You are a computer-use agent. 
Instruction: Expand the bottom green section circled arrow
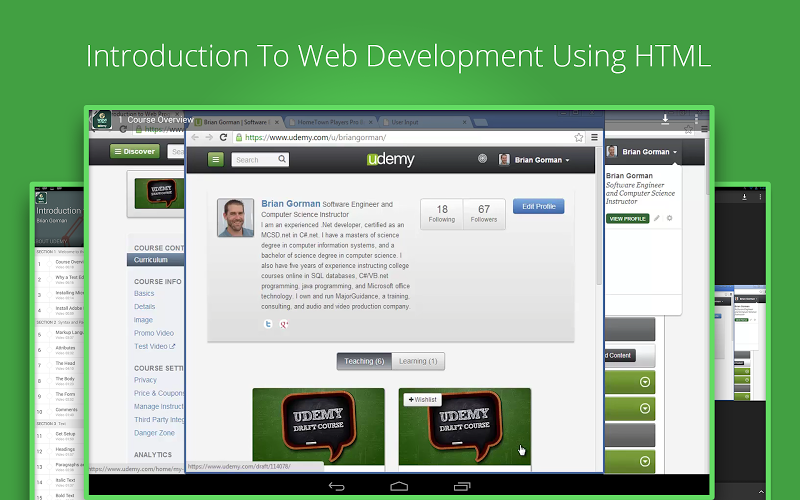[645, 461]
